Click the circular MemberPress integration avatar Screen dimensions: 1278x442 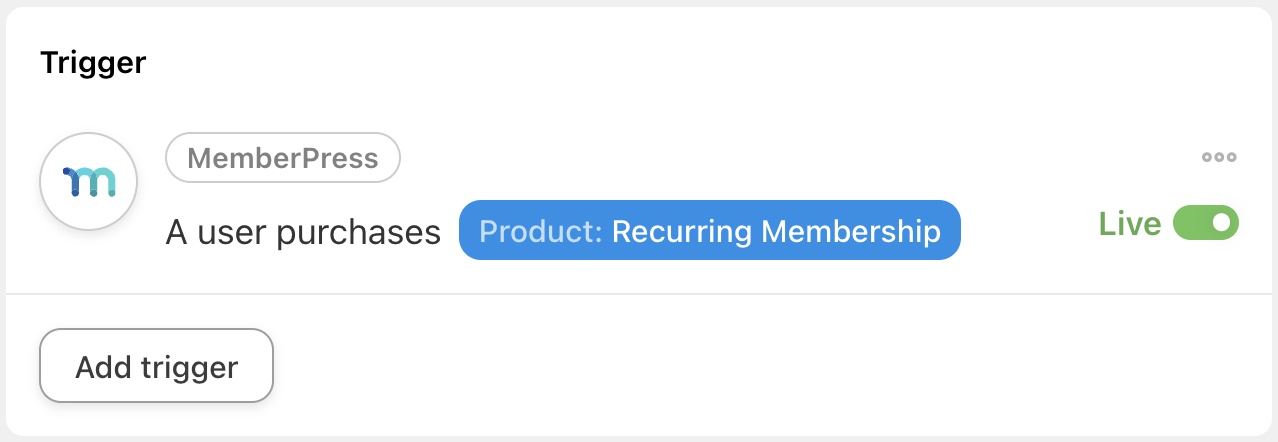tap(88, 182)
